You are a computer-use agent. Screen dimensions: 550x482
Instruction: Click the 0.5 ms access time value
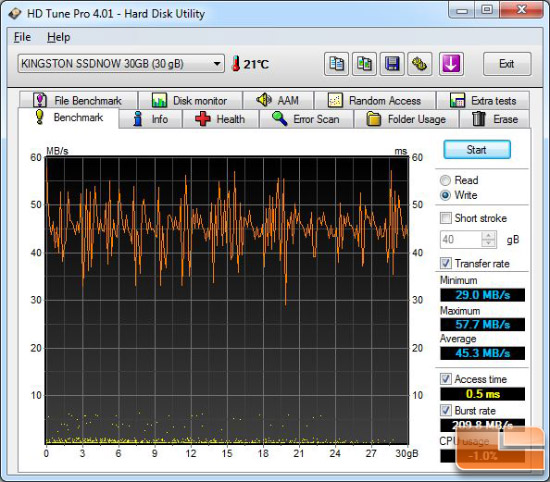pyautogui.click(x=482, y=394)
